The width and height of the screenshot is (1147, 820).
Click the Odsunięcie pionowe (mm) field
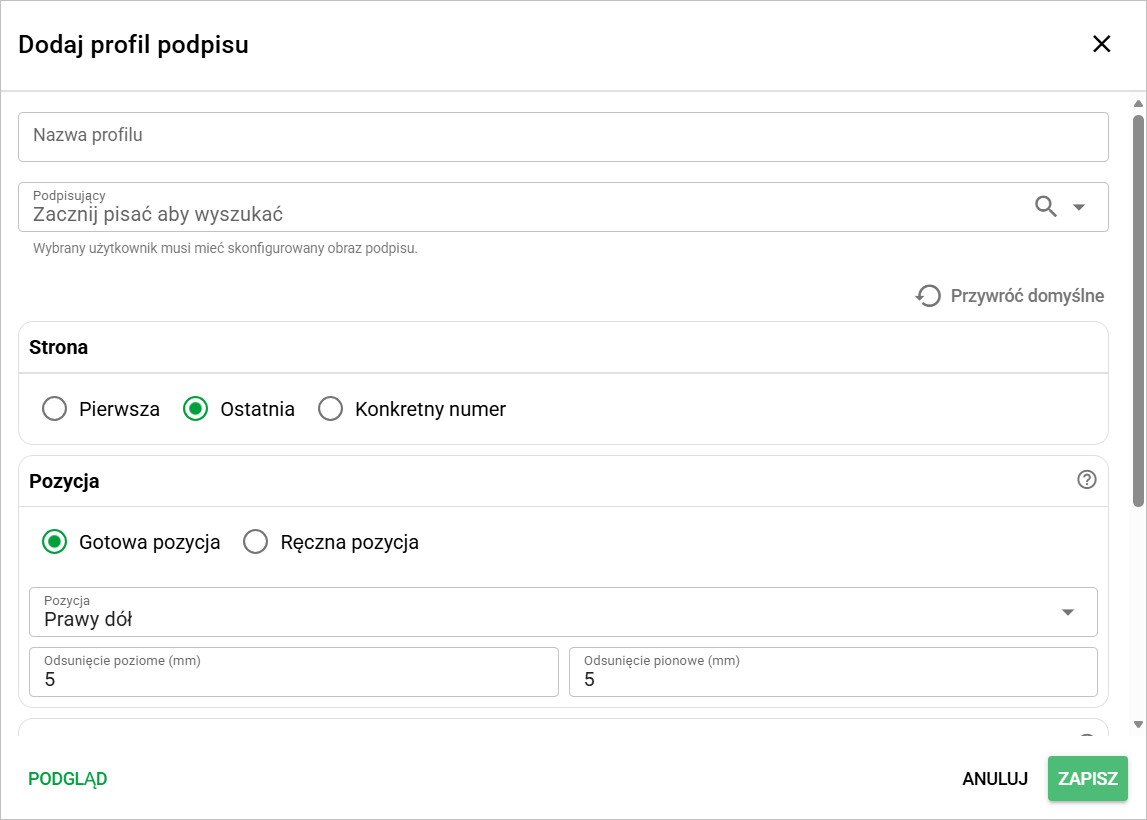tap(833, 672)
